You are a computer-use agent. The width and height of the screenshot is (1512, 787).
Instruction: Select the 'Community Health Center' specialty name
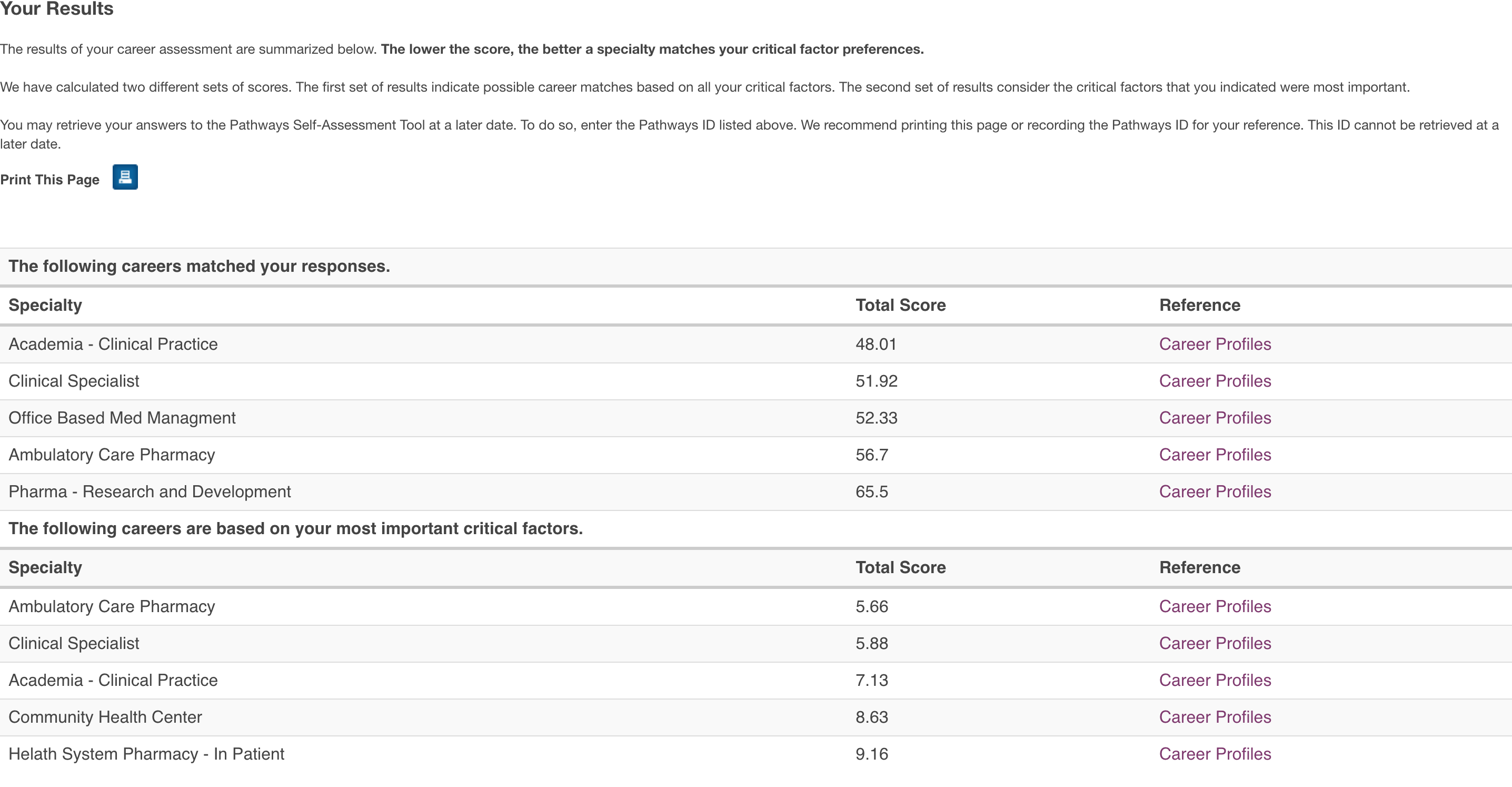pos(105,717)
